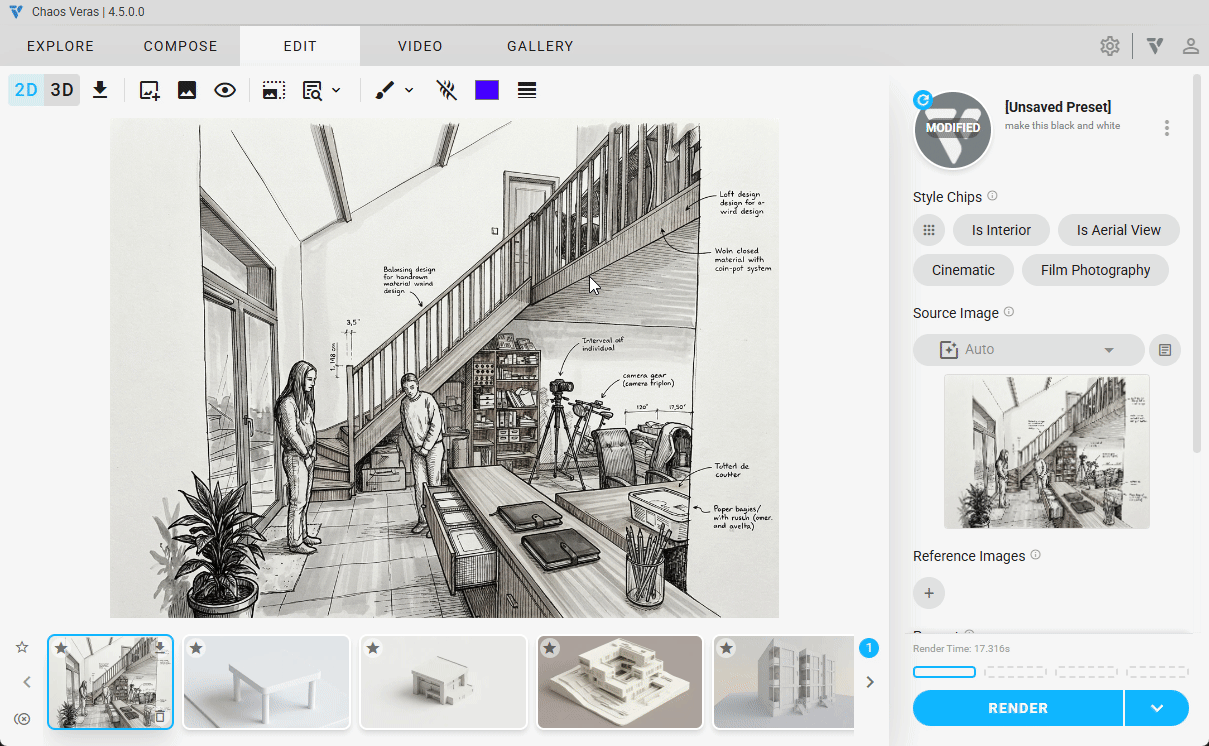The width and height of the screenshot is (1209, 746).
Task: Toggle the eye visibility icon in toolbar
Action: pyautogui.click(x=225, y=90)
